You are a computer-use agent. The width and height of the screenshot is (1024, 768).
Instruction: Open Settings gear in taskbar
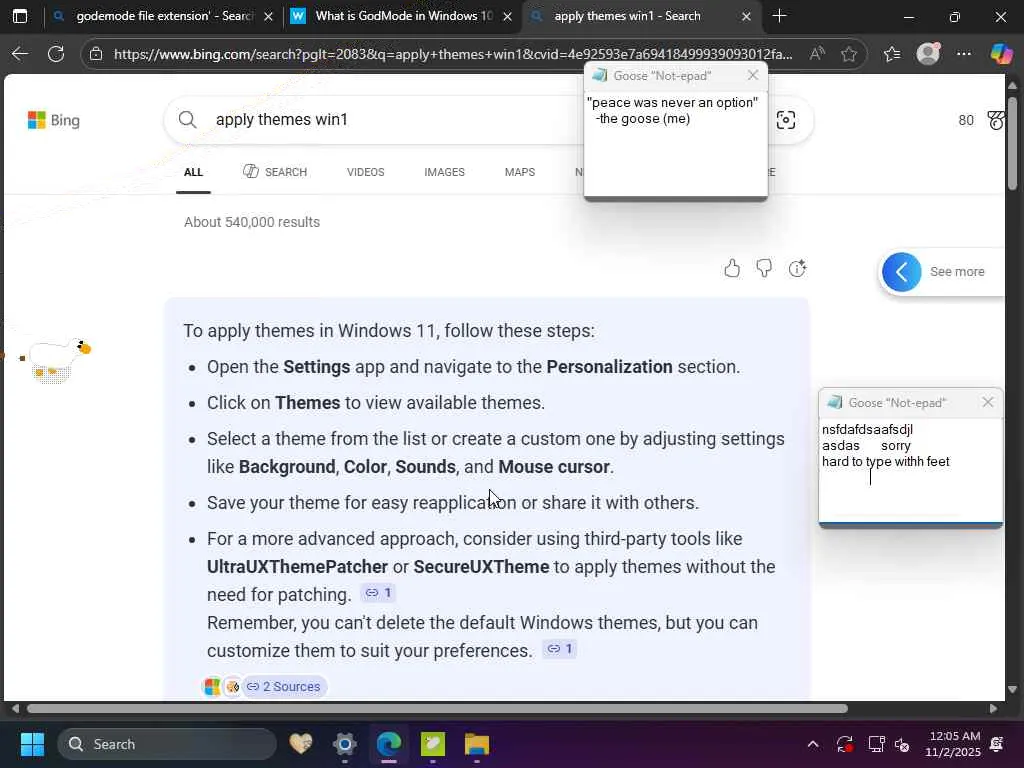(344, 744)
